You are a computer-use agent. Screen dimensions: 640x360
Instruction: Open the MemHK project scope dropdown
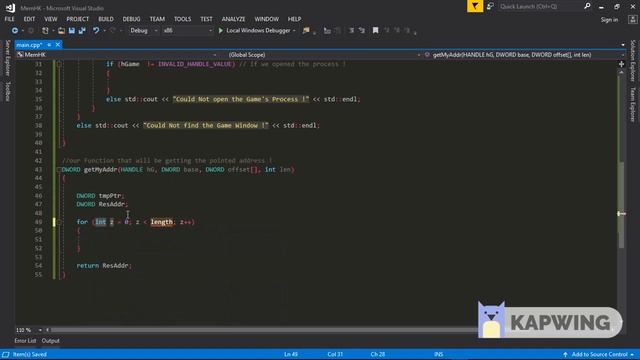(x=116, y=55)
